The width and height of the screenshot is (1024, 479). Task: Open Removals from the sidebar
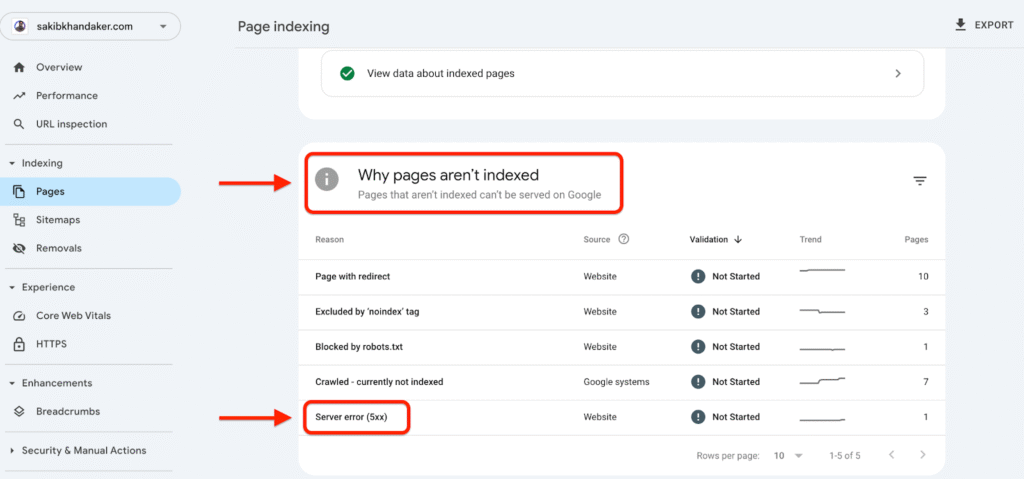[x=58, y=248]
